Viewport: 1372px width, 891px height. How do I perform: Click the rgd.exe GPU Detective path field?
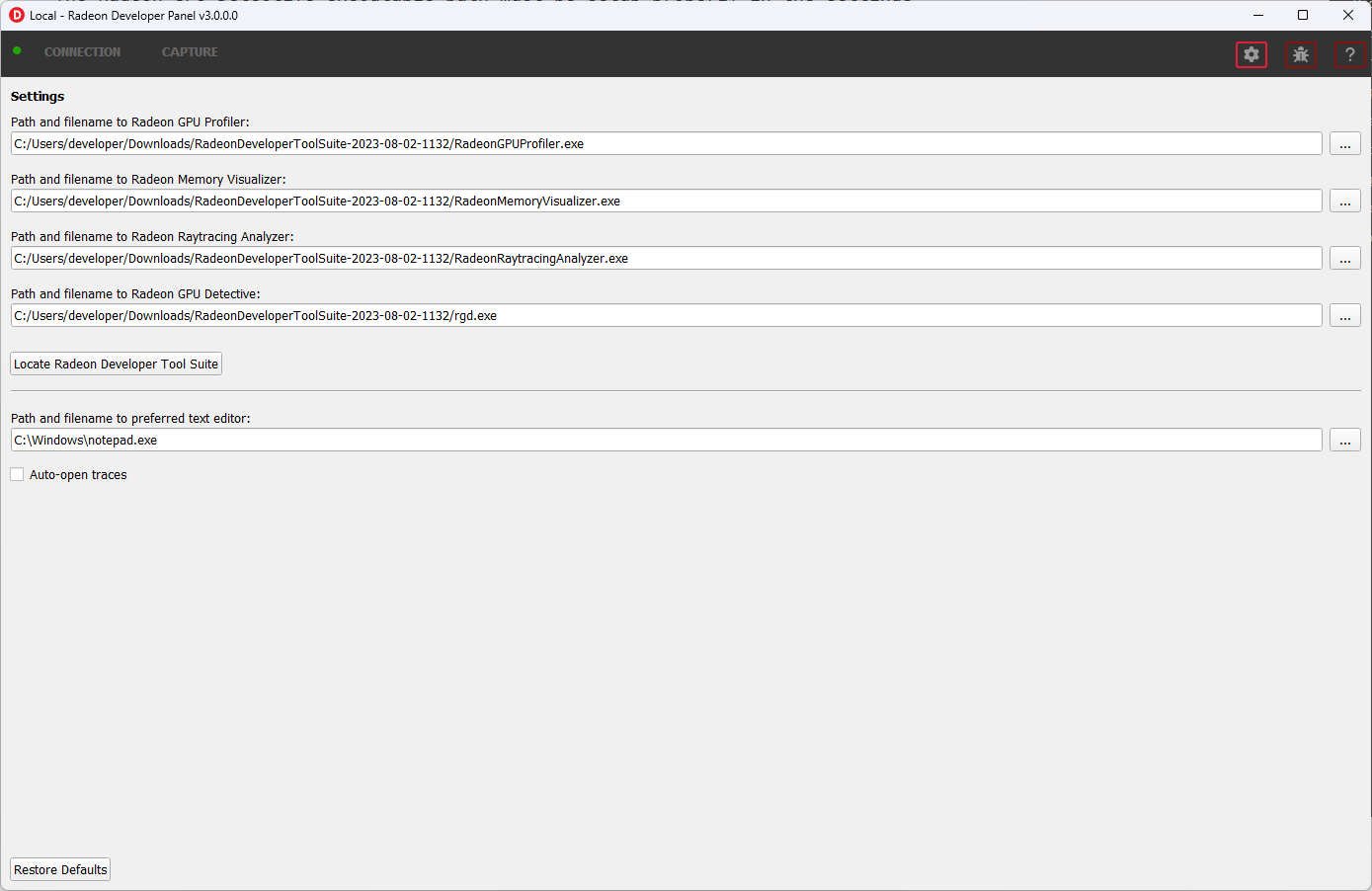(666, 316)
